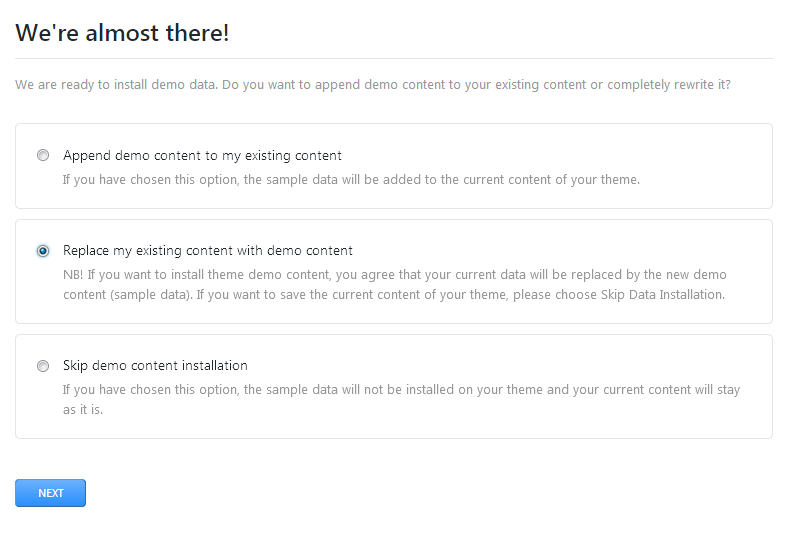Click the "as it is." line in the Skip description
The image size is (787, 535).
coord(82,410)
